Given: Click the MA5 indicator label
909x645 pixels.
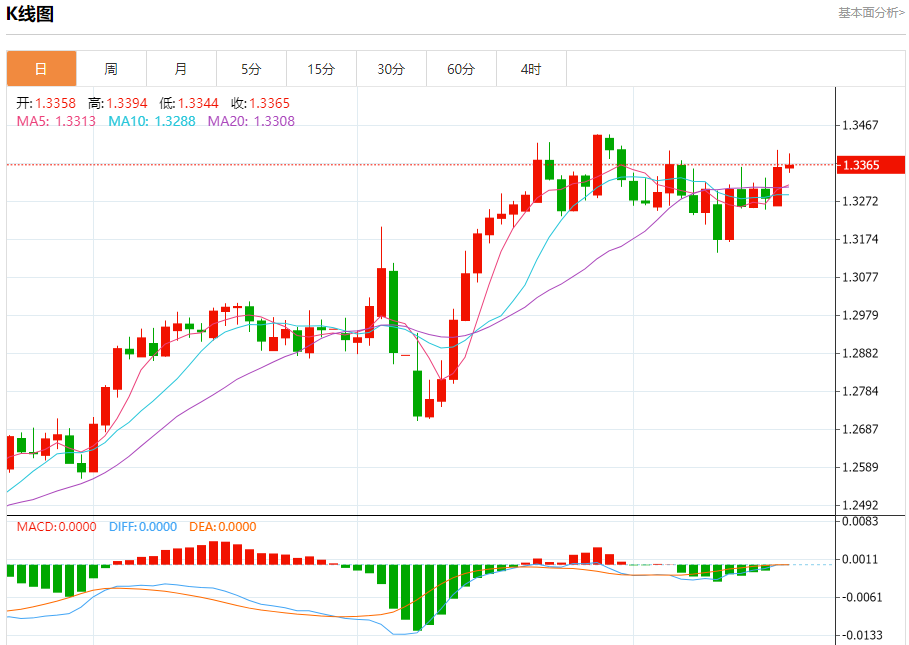Looking at the screenshot, I should 56,121.
